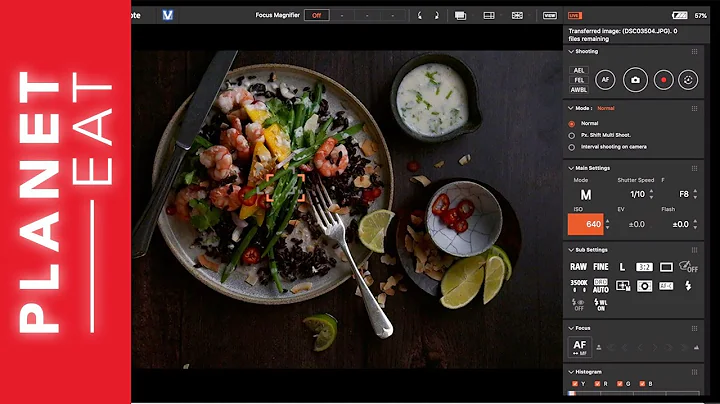Viewport: 720px width, 404px height.
Task: Click the DRO AUTO setting
Action: pyautogui.click(x=601, y=286)
